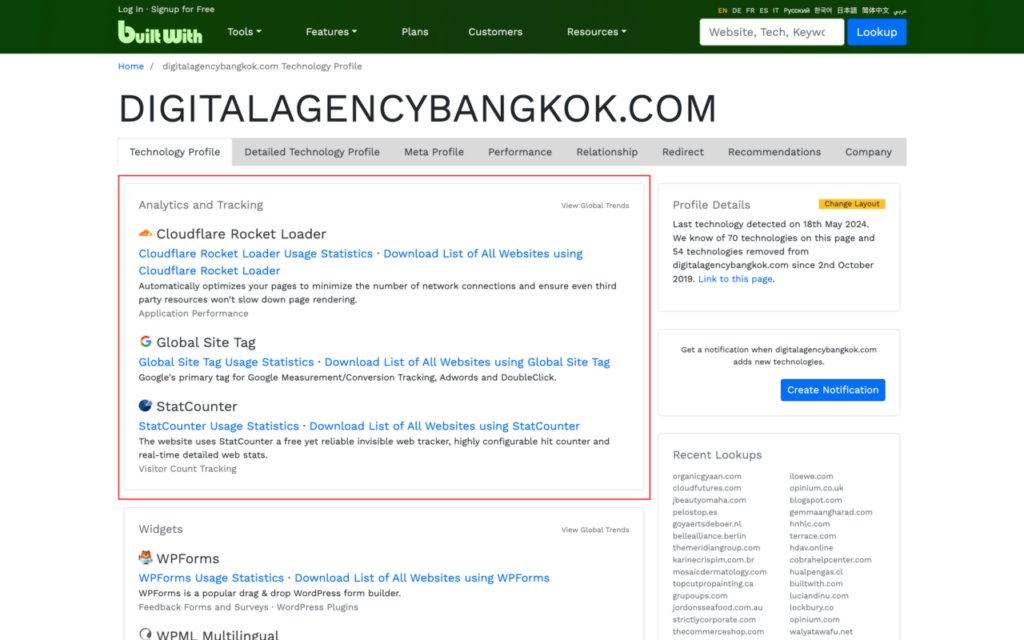View Global Trends for Analytics and Tracking
1024x640 pixels.
click(595, 205)
